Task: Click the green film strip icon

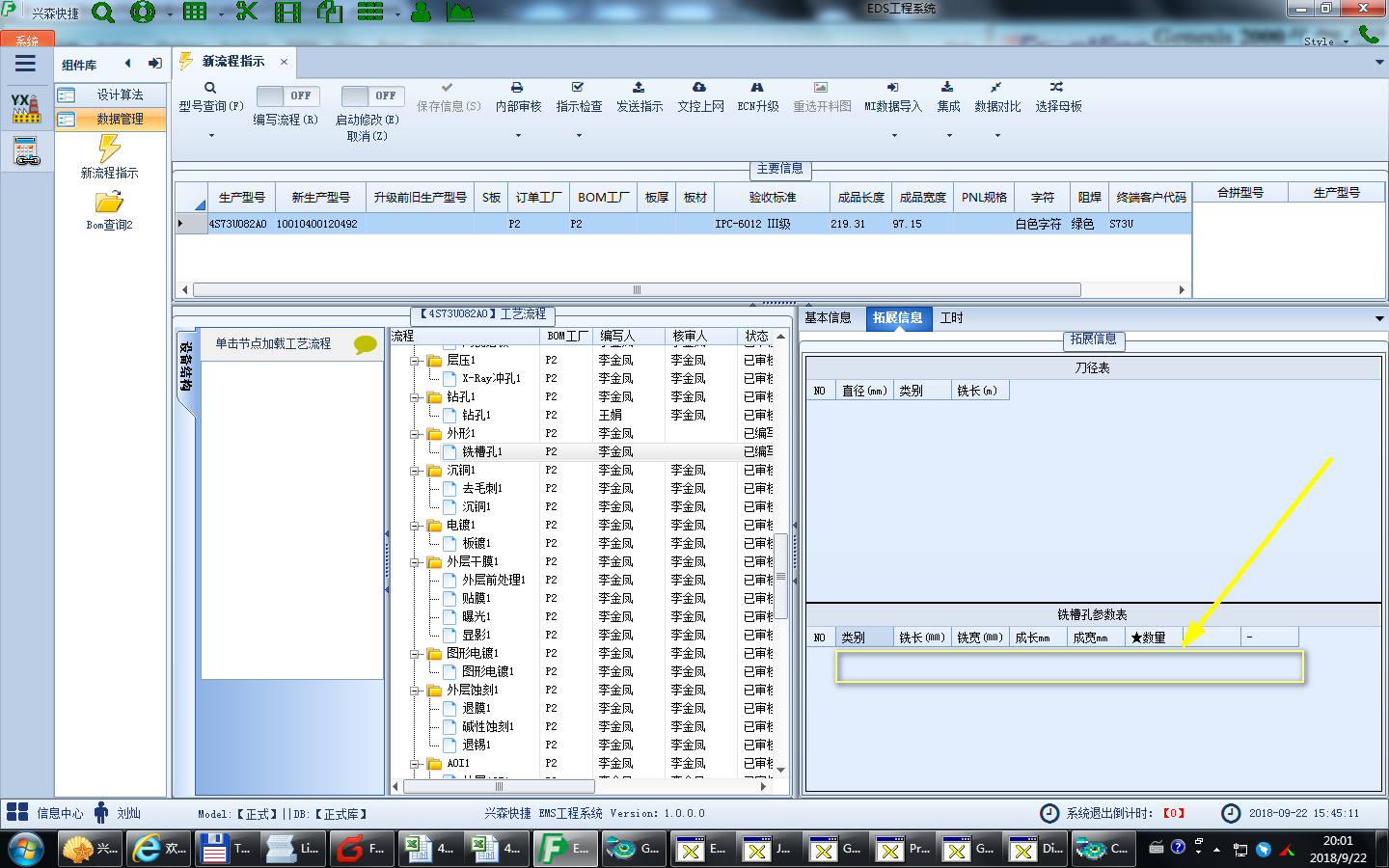Action: (x=287, y=13)
